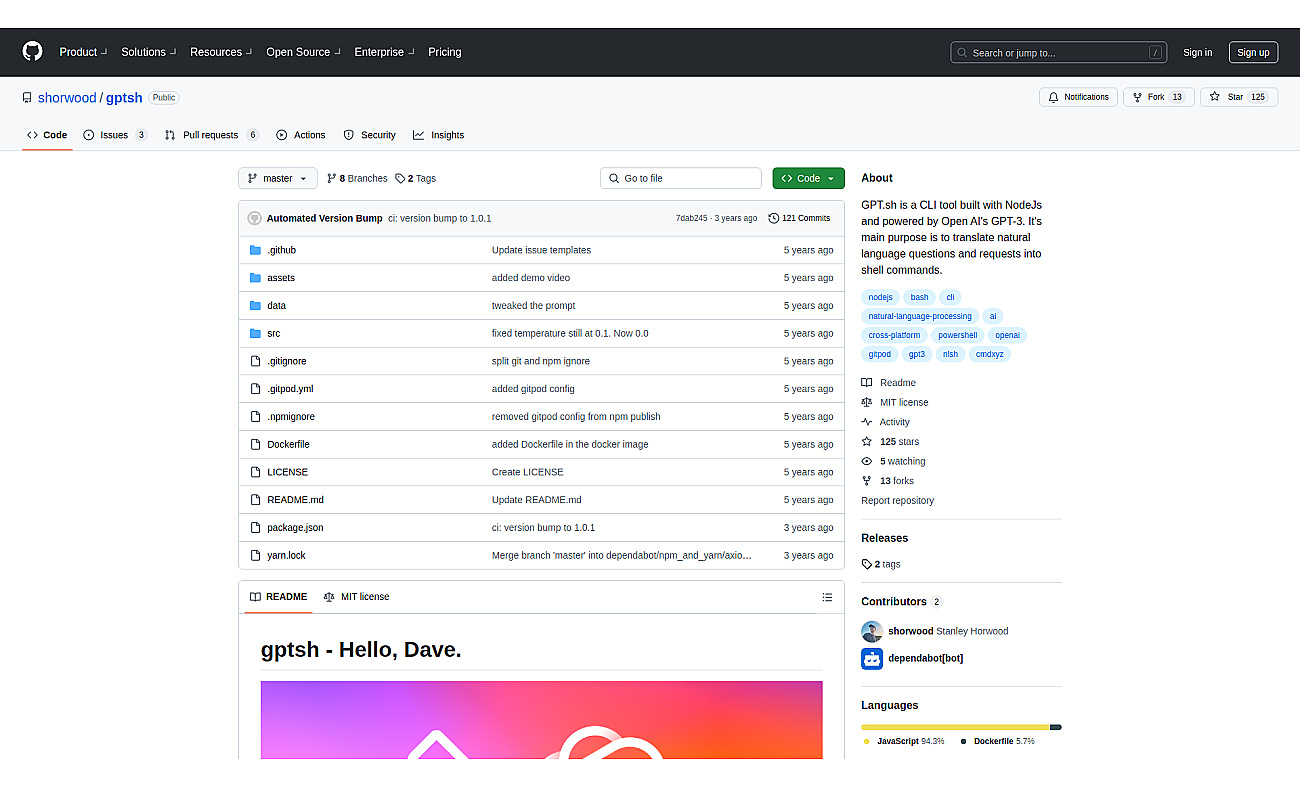Open the data folder

click(x=276, y=306)
